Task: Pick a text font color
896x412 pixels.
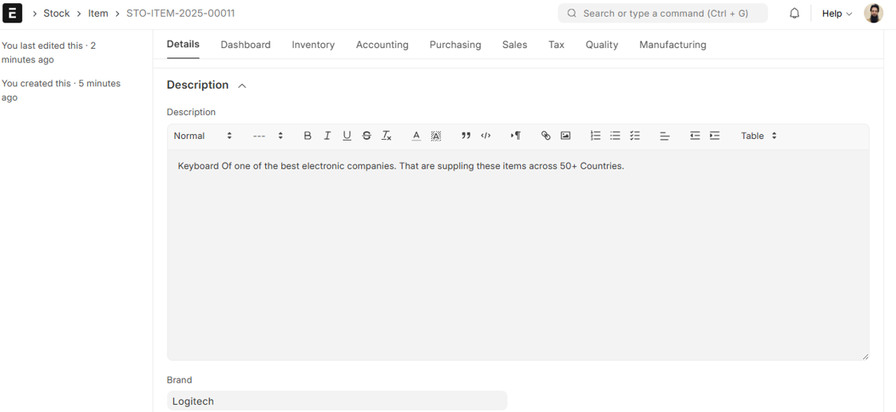Action: click(x=416, y=136)
